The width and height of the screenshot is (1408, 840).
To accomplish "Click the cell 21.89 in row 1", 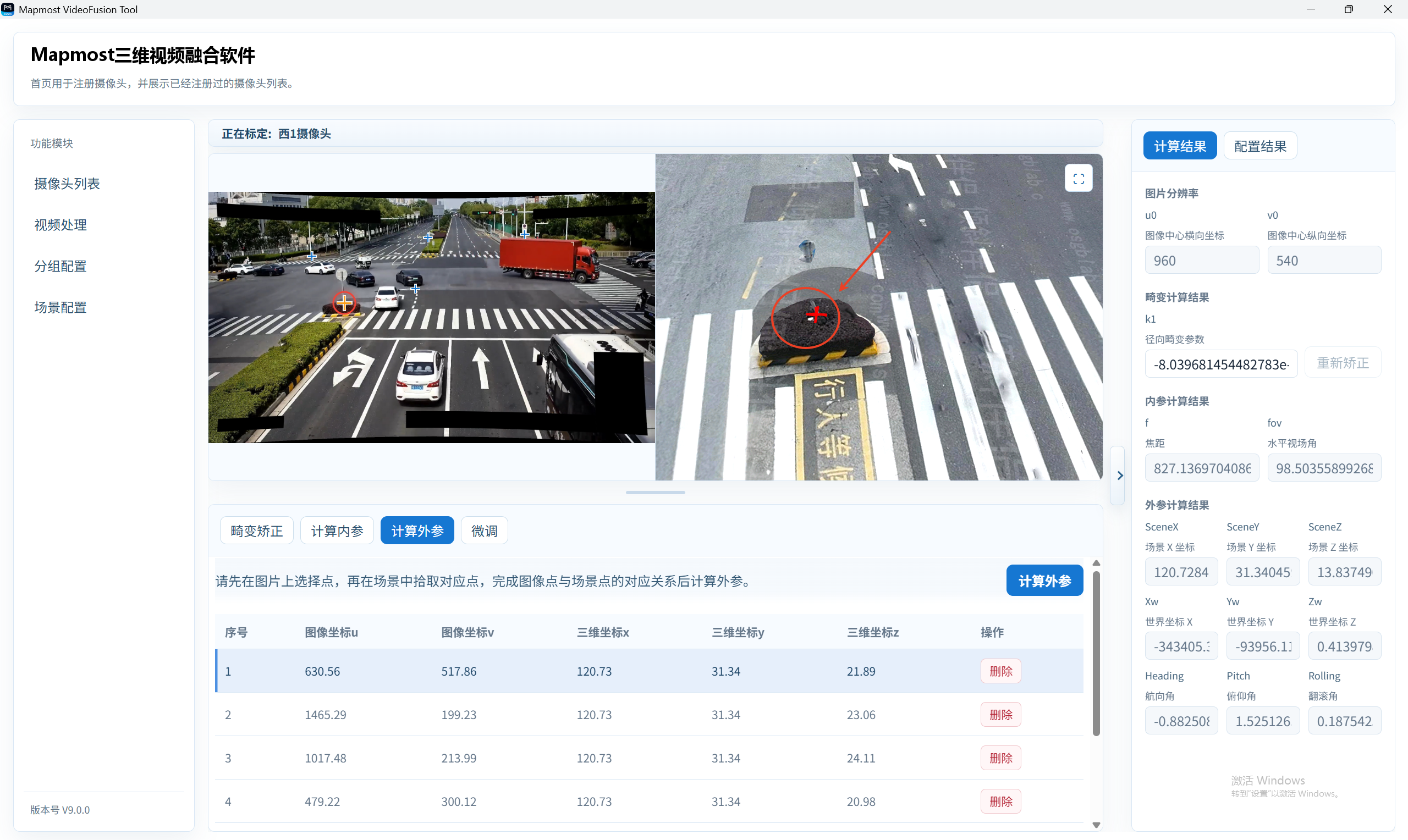I will 861,671.
